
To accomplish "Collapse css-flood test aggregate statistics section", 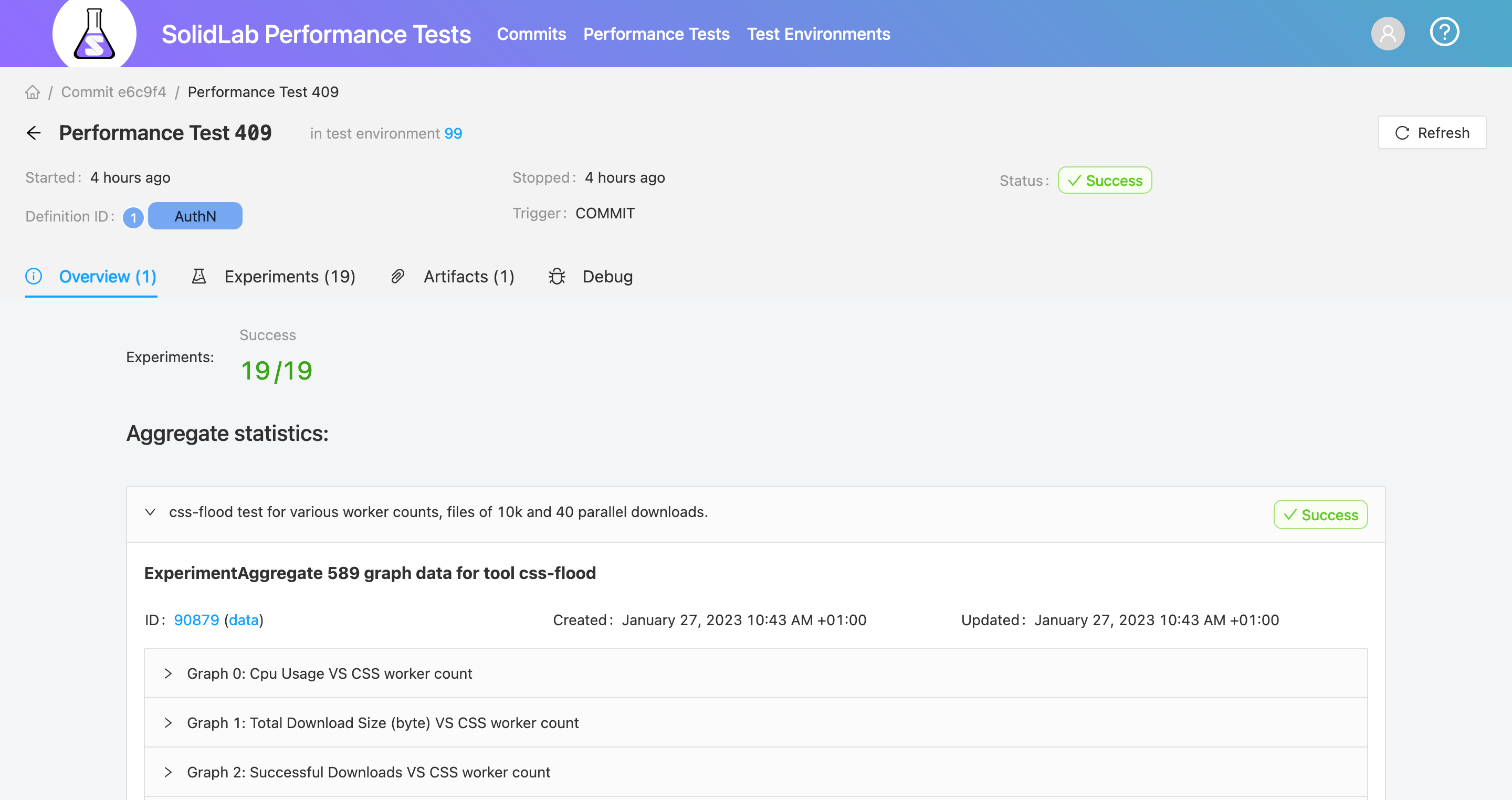I will point(152,512).
